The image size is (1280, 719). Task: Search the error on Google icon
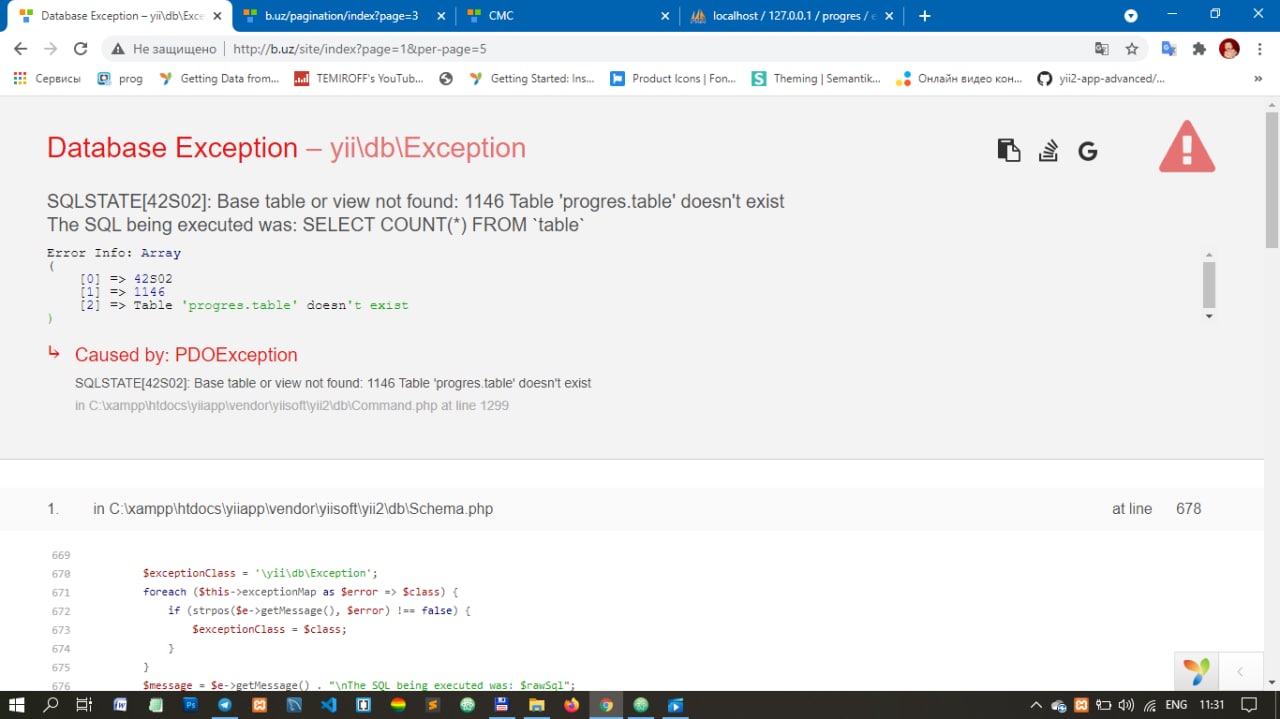pyautogui.click(x=1088, y=151)
